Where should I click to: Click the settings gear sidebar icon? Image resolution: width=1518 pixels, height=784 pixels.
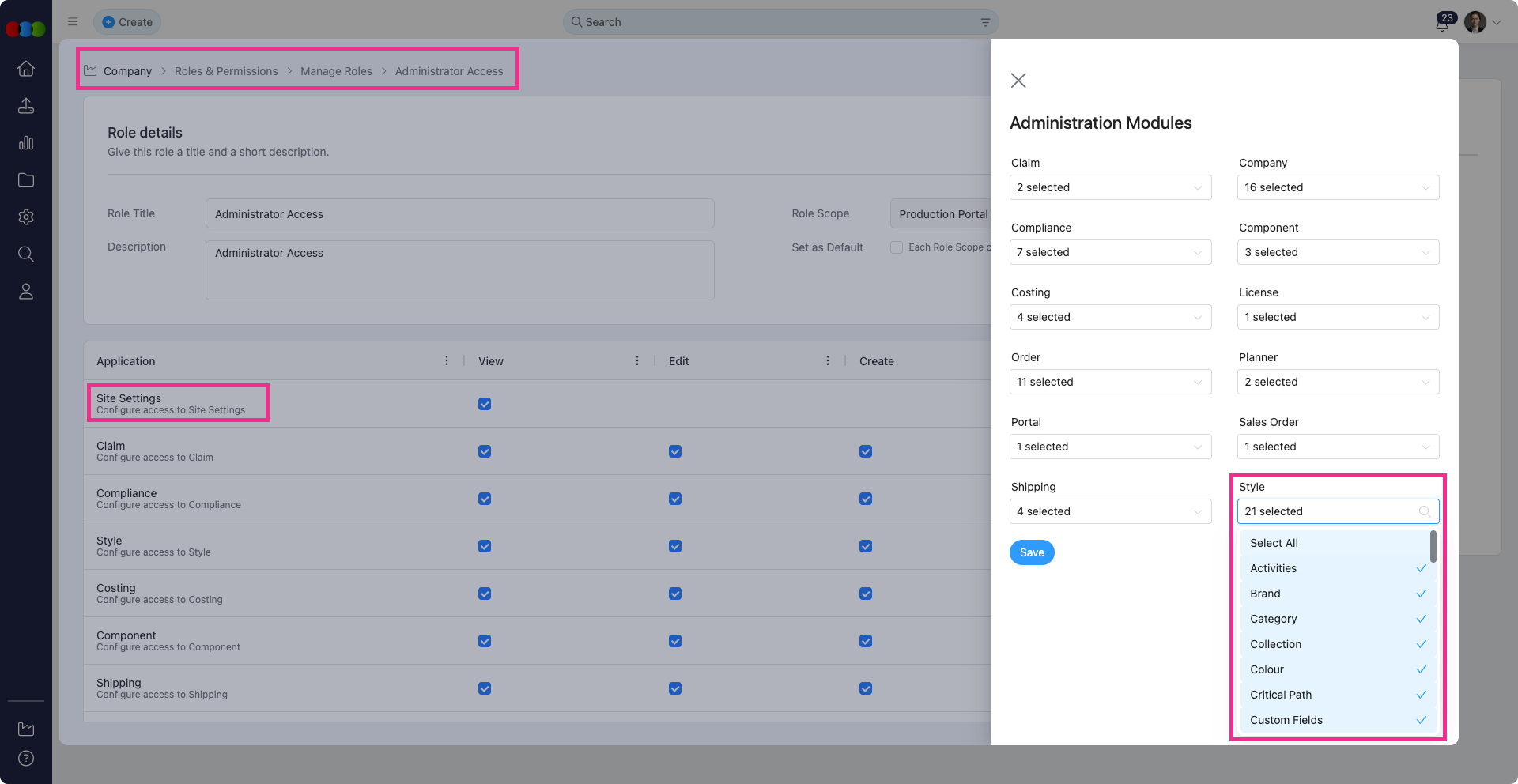(x=26, y=217)
